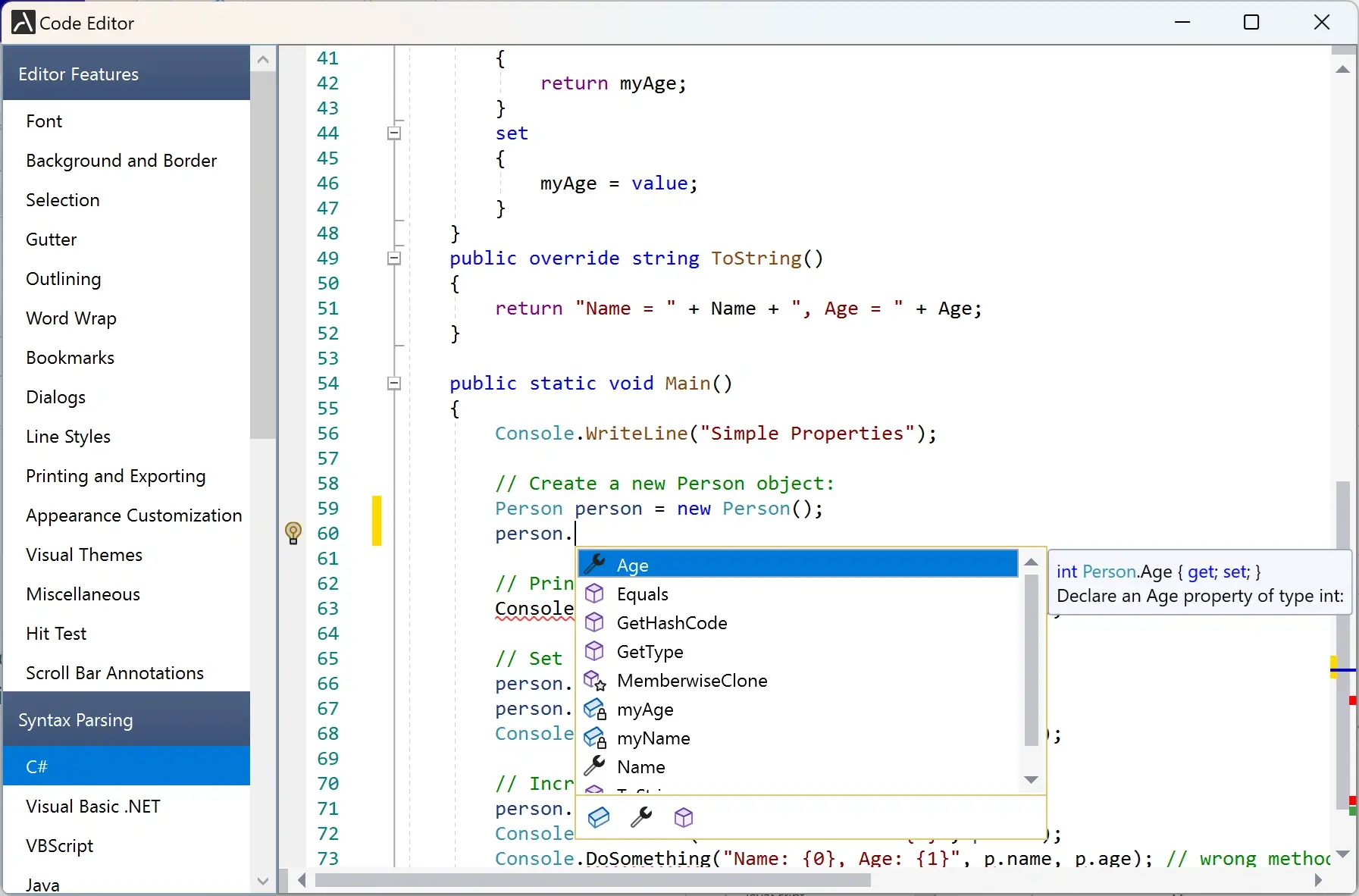This screenshot has width=1359, height=896.
Task: Toggle the properties filter at the completion list bottom
Action: pyautogui.click(x=599, y=818)
